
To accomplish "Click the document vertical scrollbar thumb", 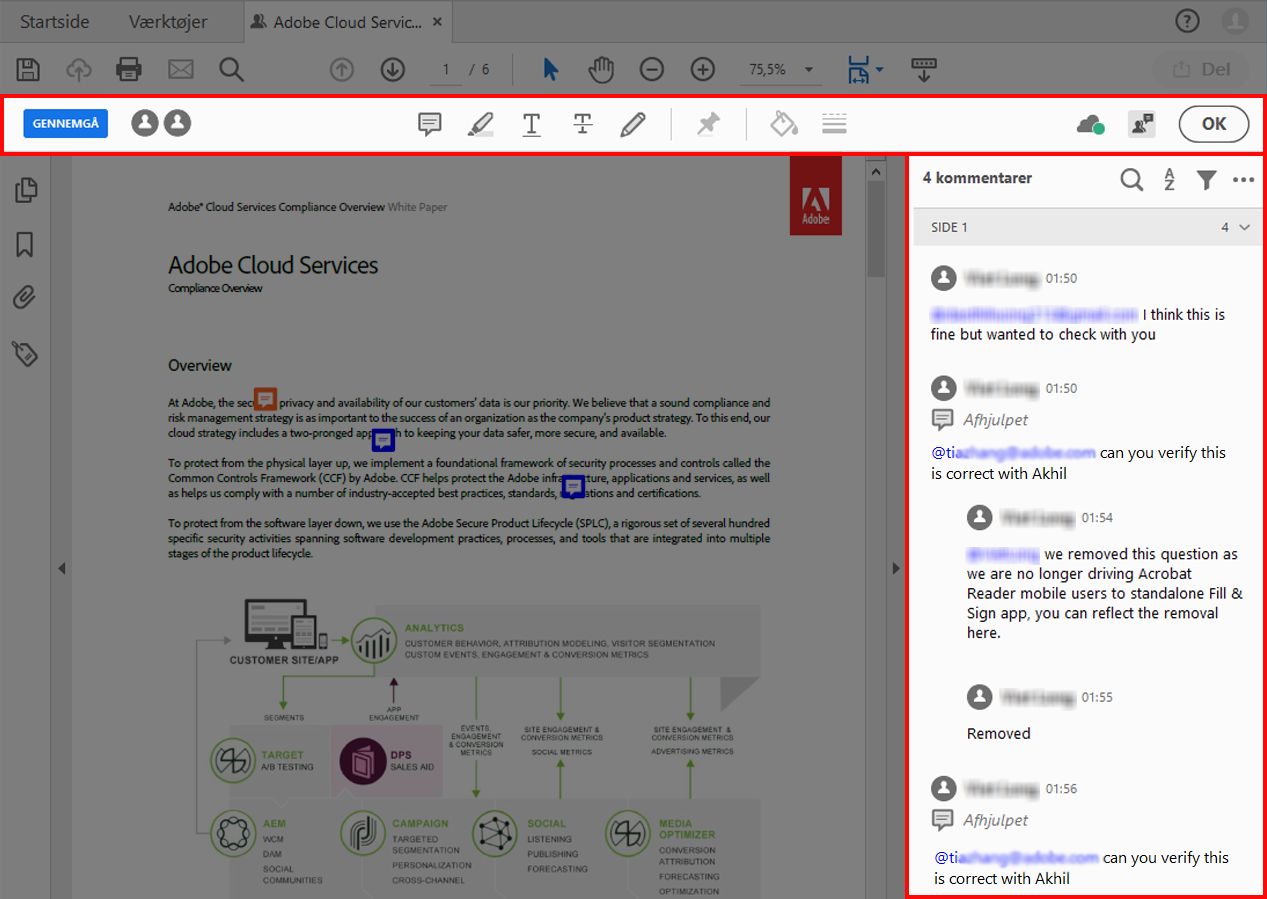I will [877, 229].
